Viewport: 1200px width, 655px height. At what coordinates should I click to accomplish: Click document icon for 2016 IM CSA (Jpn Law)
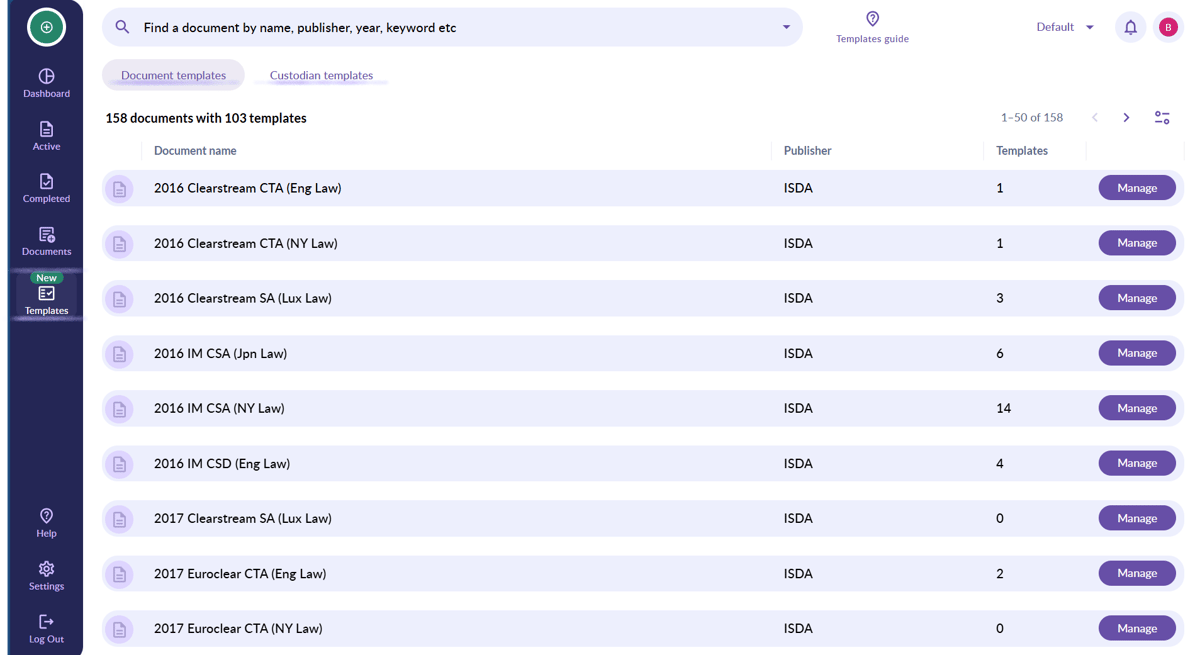tap(119, 353)
